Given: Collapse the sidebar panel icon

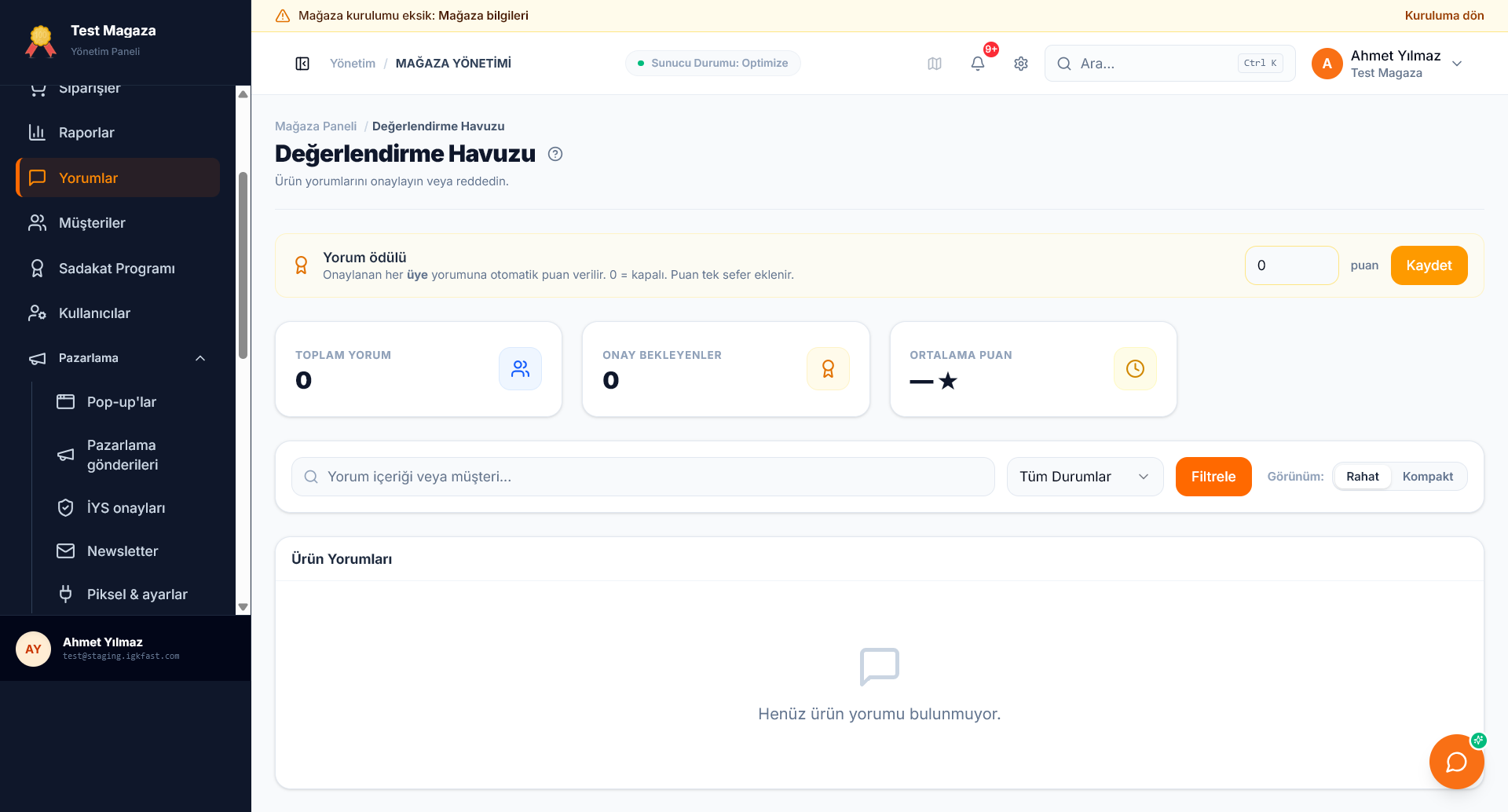Looking at the screenshot, I should click(302, 64).
